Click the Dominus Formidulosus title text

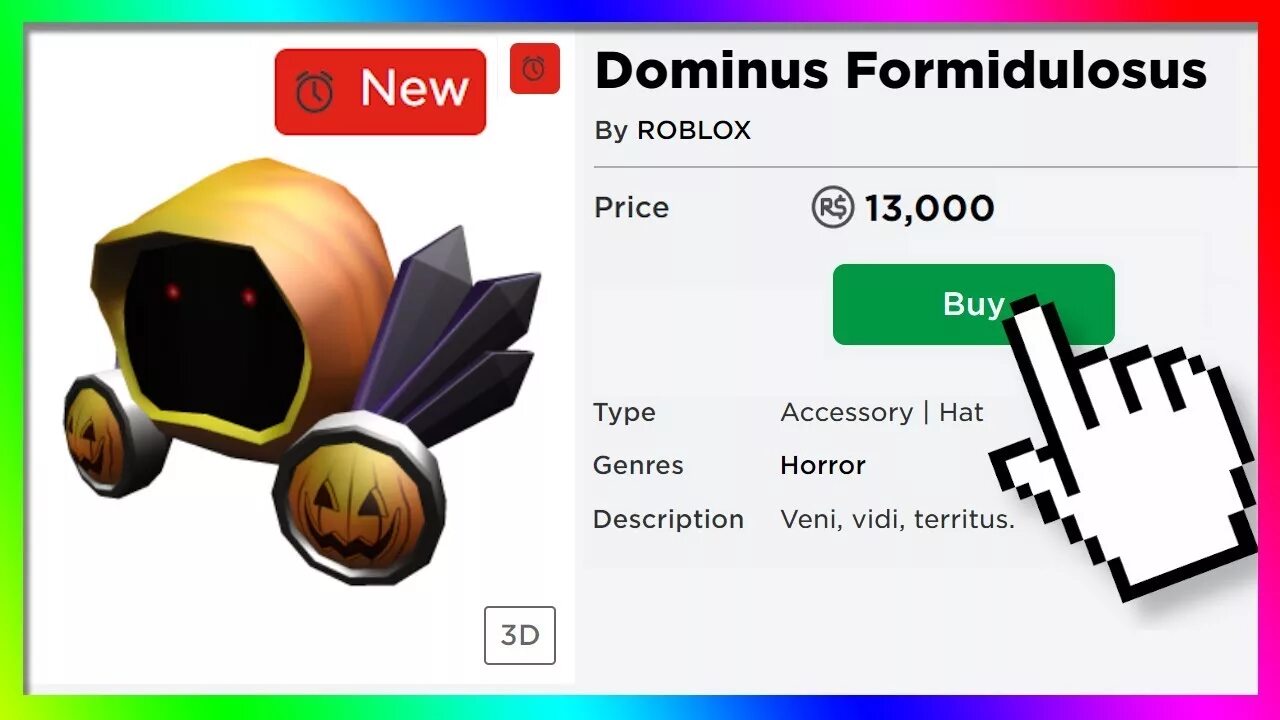click(900, 71)
